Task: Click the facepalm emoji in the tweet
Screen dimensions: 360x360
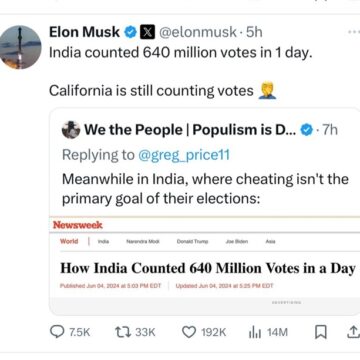Action: 267,91
